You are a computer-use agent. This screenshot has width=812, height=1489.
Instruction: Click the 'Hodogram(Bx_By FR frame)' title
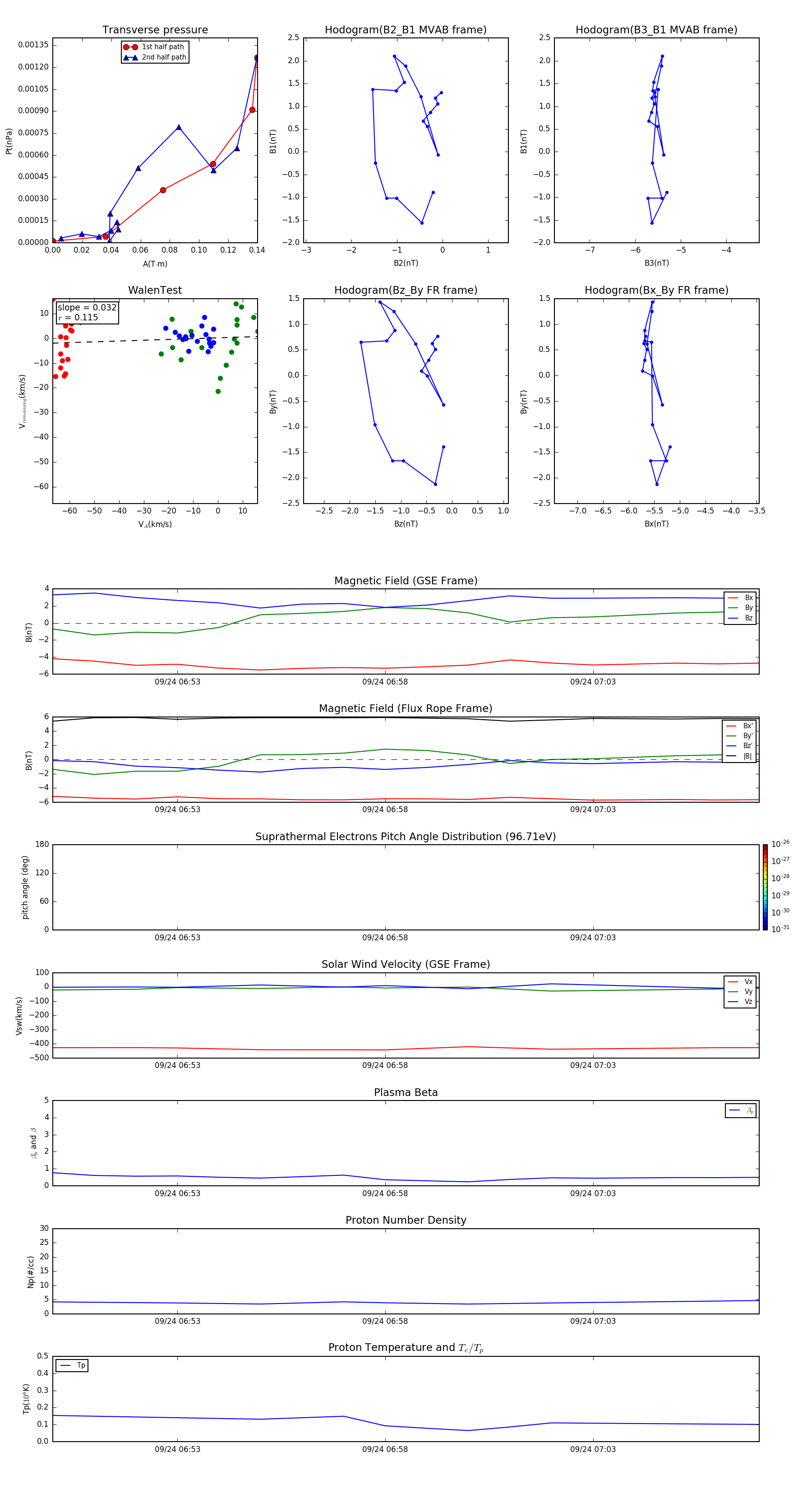point(656,290)
